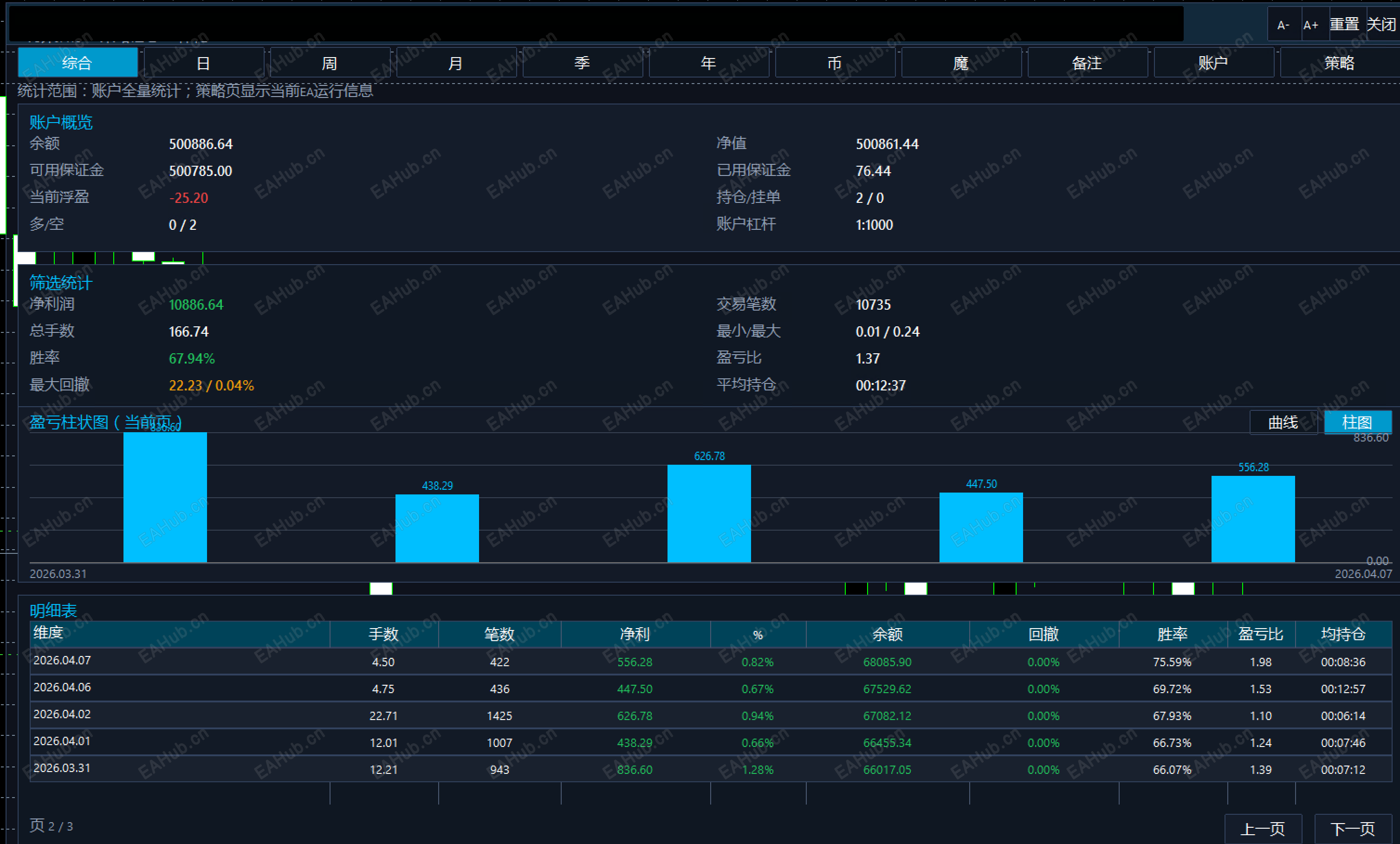This screenshot has height=844, width=1400.
Task: Click the 00:06:14 holding time cell
Action: click(x=1343, y=715)
